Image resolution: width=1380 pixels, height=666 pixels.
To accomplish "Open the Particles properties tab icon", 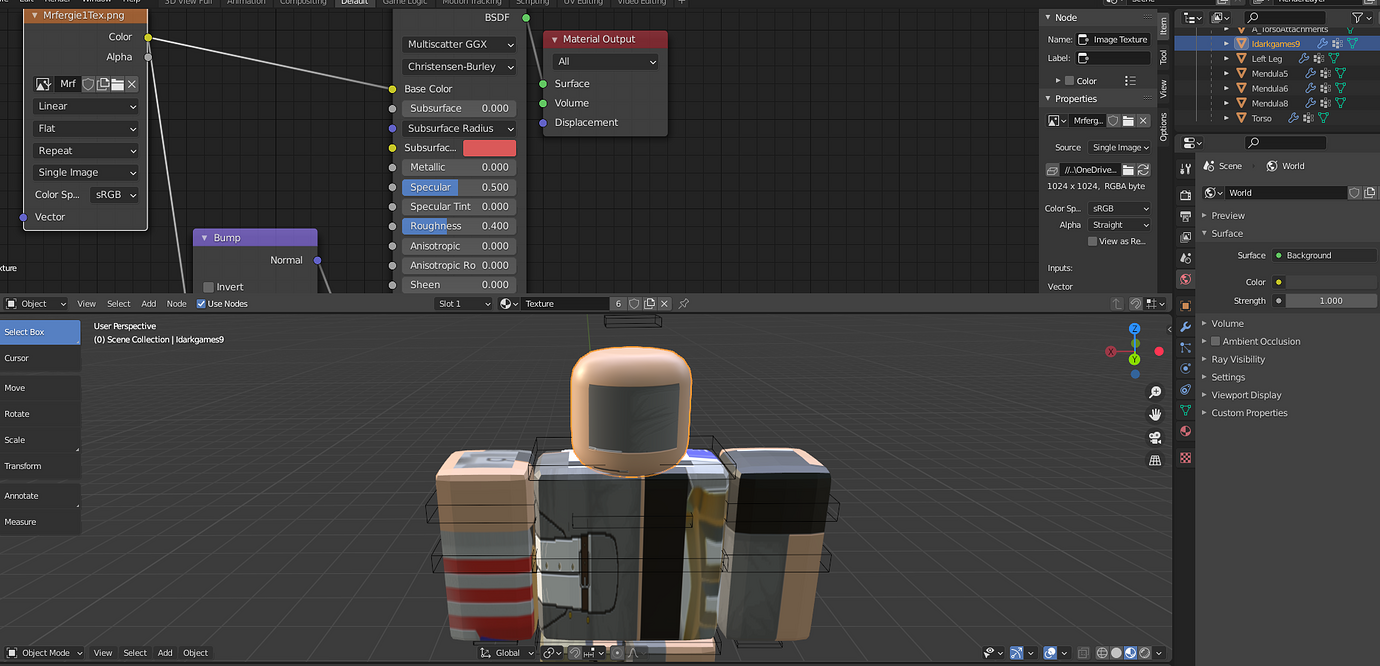I will [x=1185, y=347].
